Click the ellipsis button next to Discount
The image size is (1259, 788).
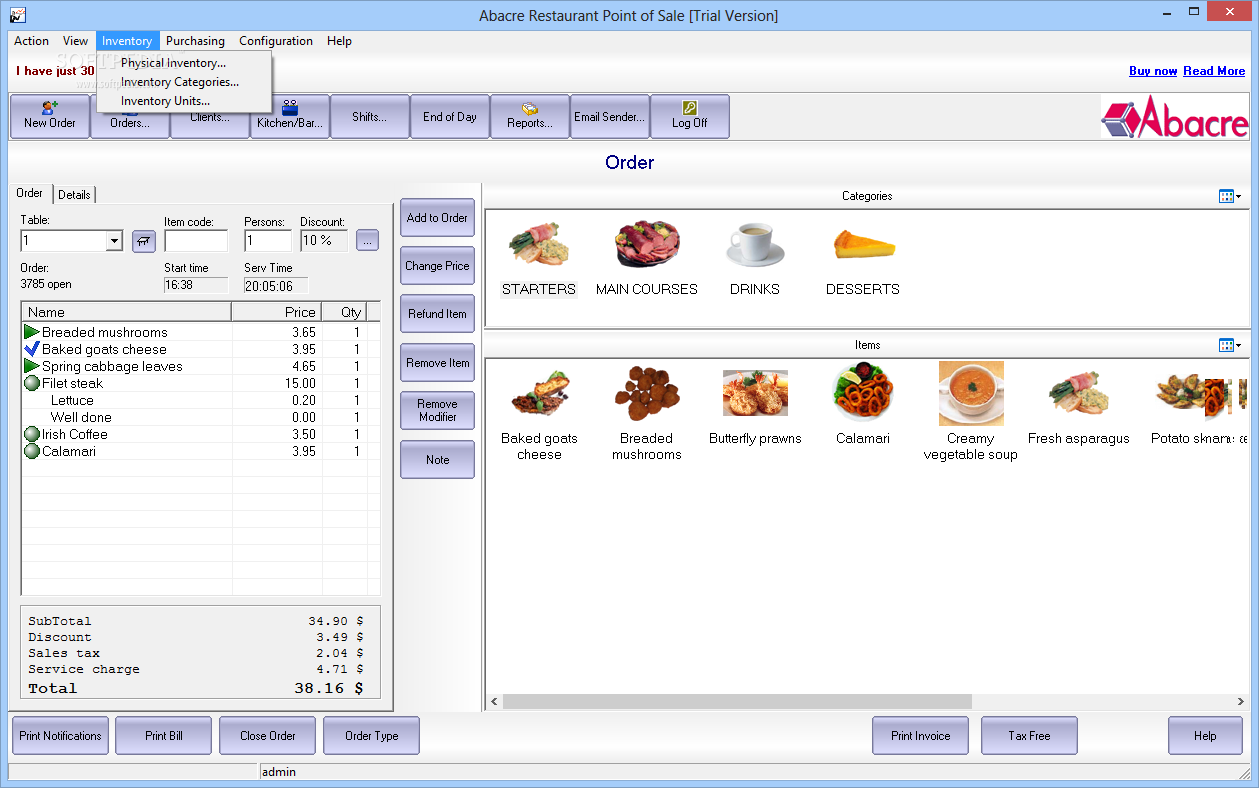coord(367,240)
